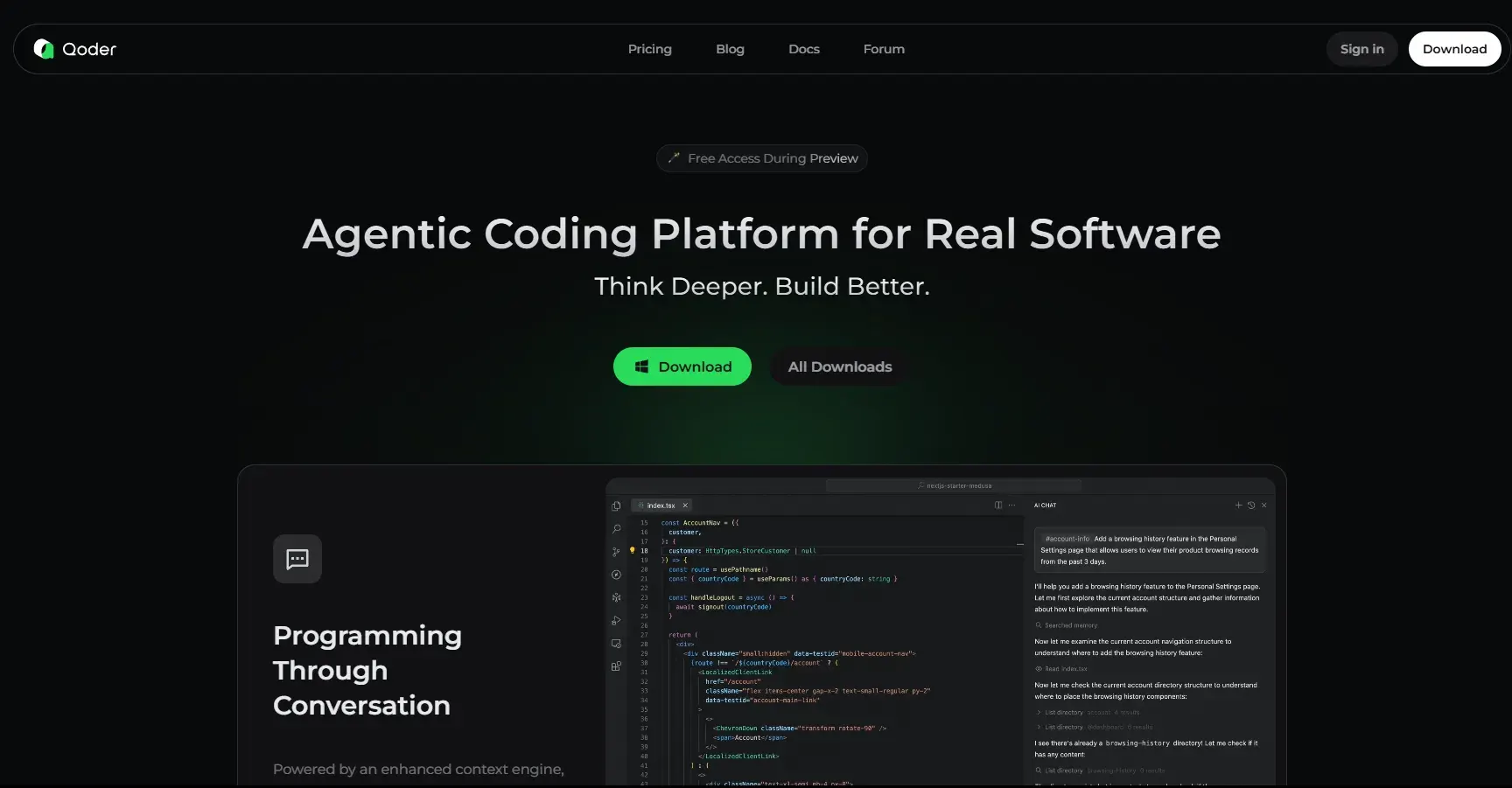Open editor more actions ellipsis menu

(1012, 506)
